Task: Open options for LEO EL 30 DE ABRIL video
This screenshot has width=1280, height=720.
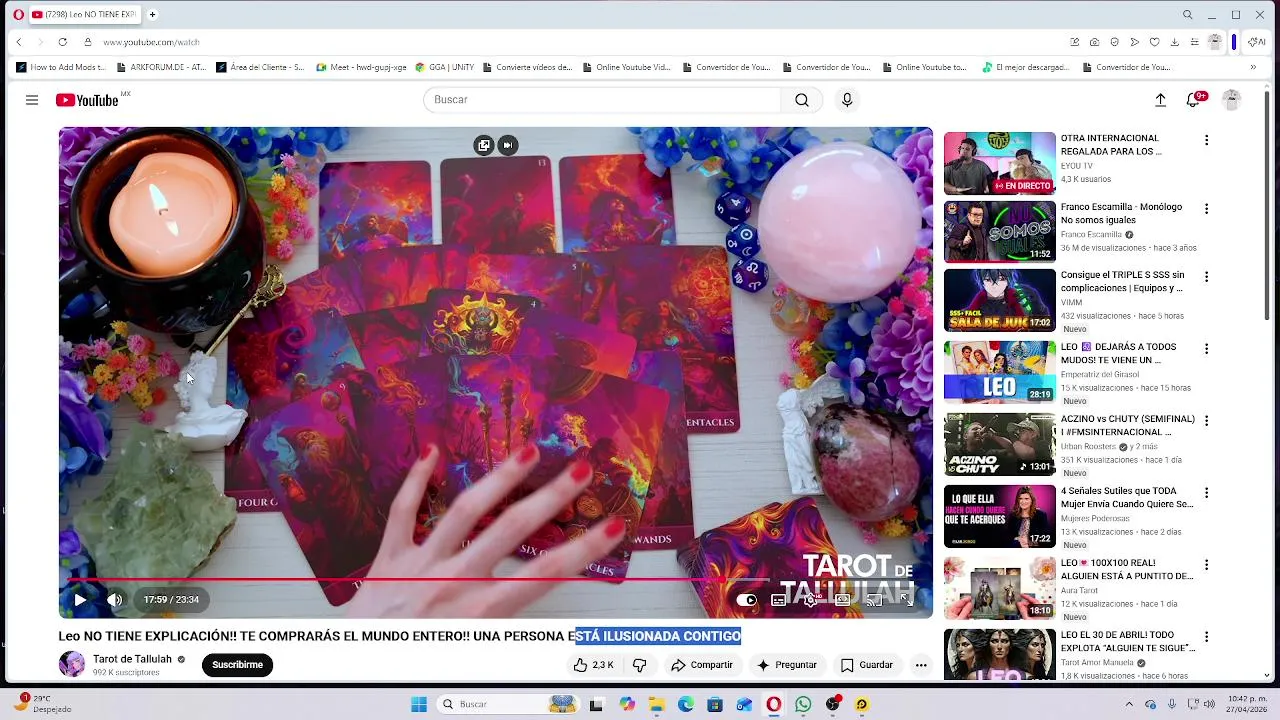Action: [x=1206, y=637]
